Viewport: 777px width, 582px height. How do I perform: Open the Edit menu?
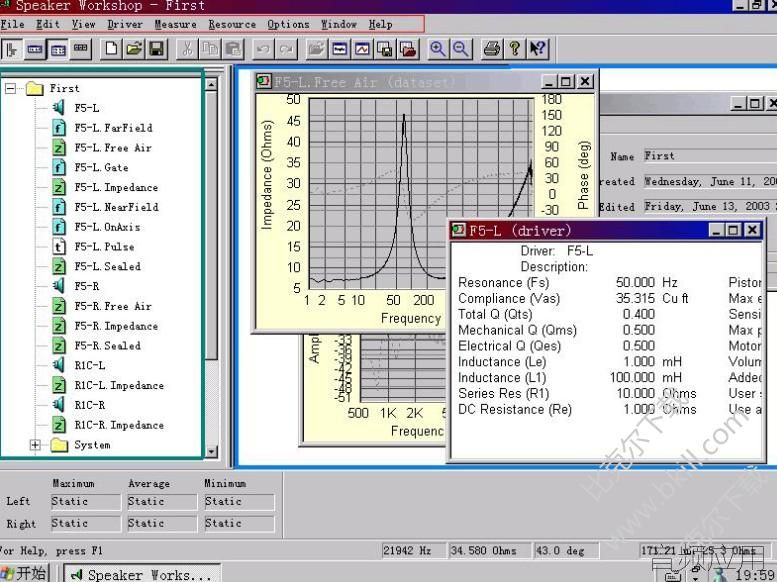click(48, 24)
